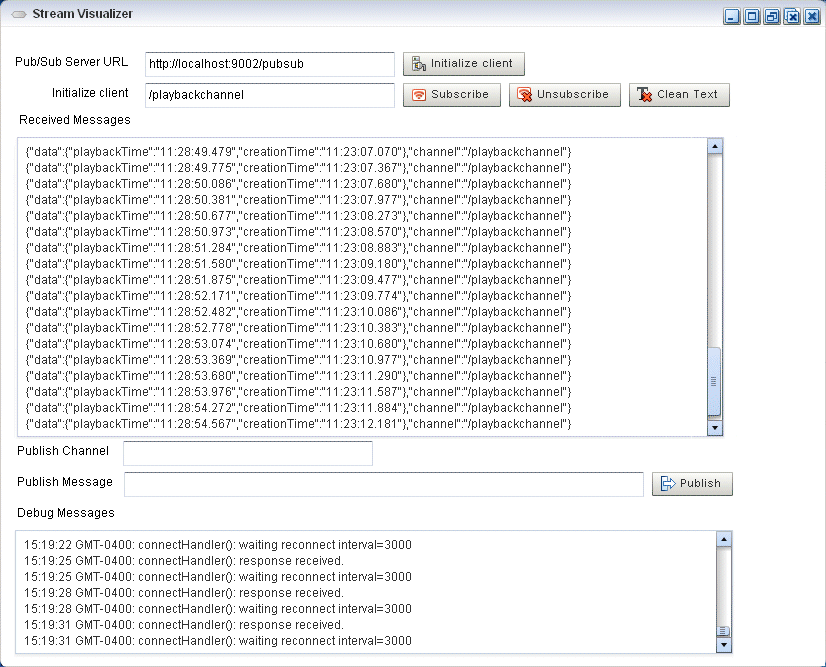The height and width of the screenshot is (667, 826).
Task: Click Debug Messages scrollbar up arrow
Action: tap(724, 539)
